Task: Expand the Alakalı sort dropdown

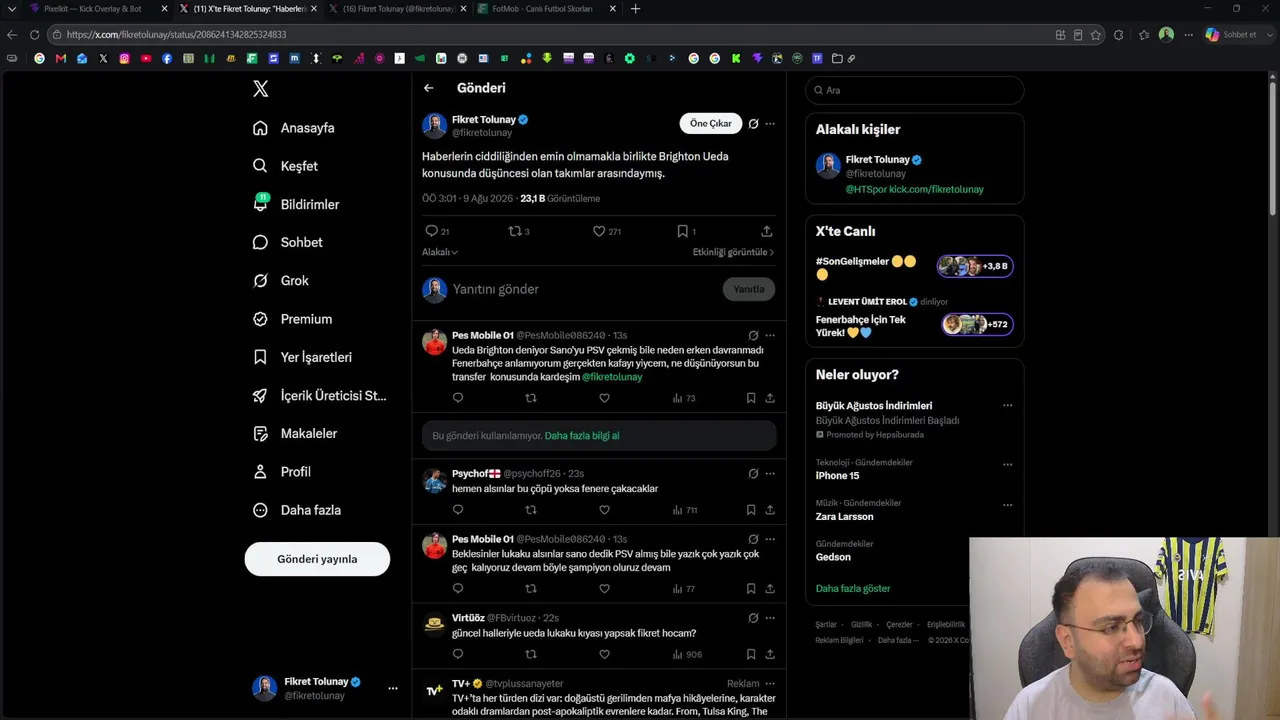Action: coord(440,252)
